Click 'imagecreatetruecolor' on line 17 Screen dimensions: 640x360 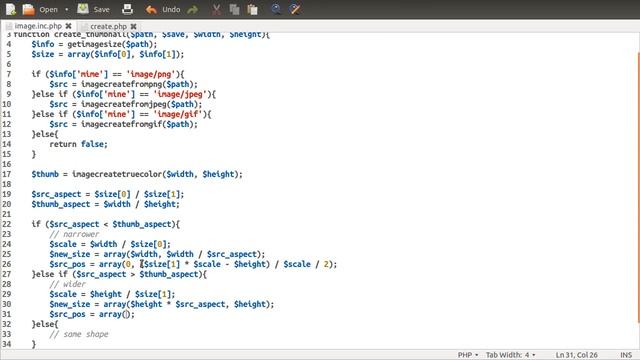point(117,174)
